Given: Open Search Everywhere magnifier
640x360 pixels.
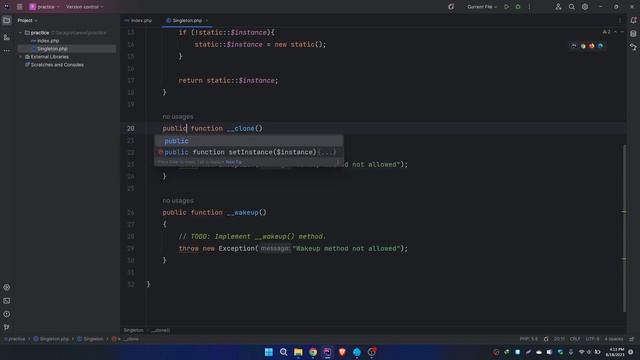Looking at the screenshot, I should [571, 7].
